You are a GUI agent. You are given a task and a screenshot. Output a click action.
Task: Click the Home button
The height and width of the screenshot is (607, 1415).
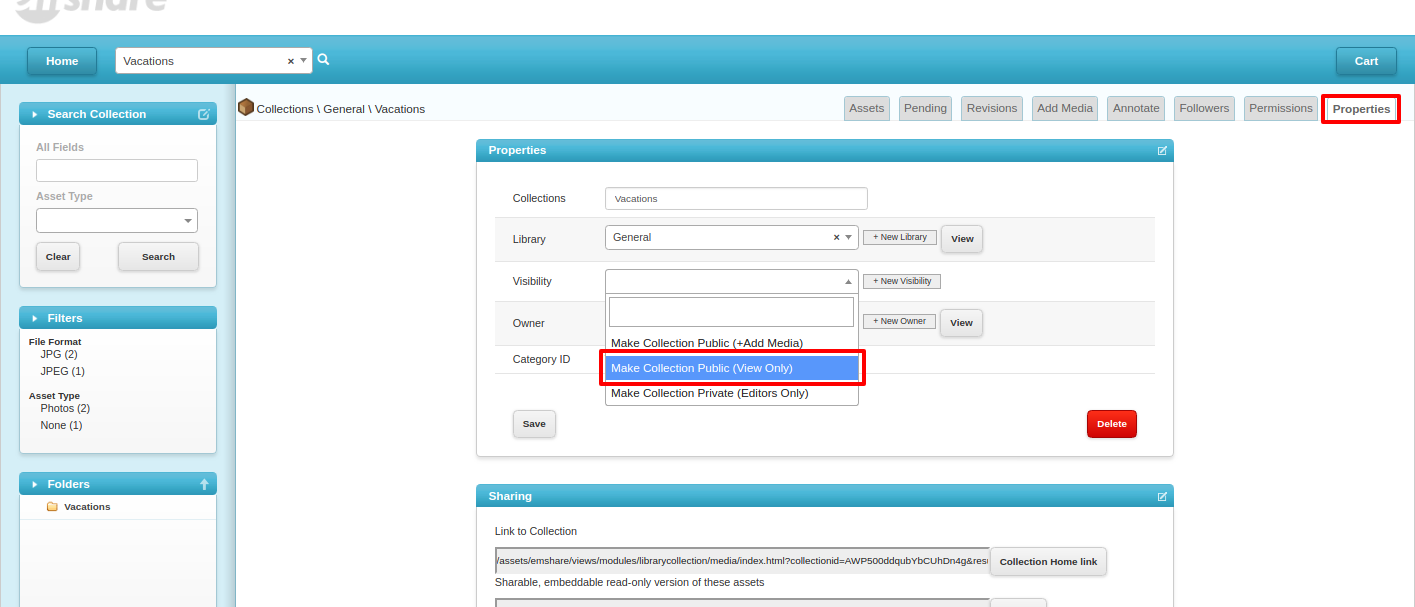point(62,61)
